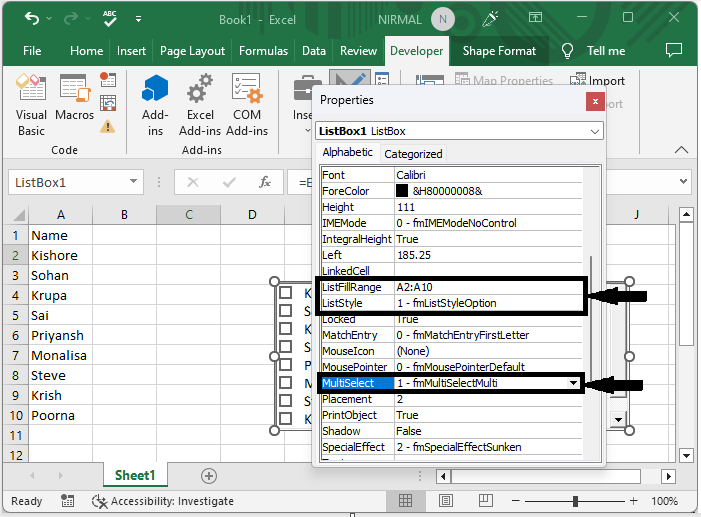Click the horizontal scrollbar right arrow
The width and height of the screenshot is (701, 517).
pos(668,476)
